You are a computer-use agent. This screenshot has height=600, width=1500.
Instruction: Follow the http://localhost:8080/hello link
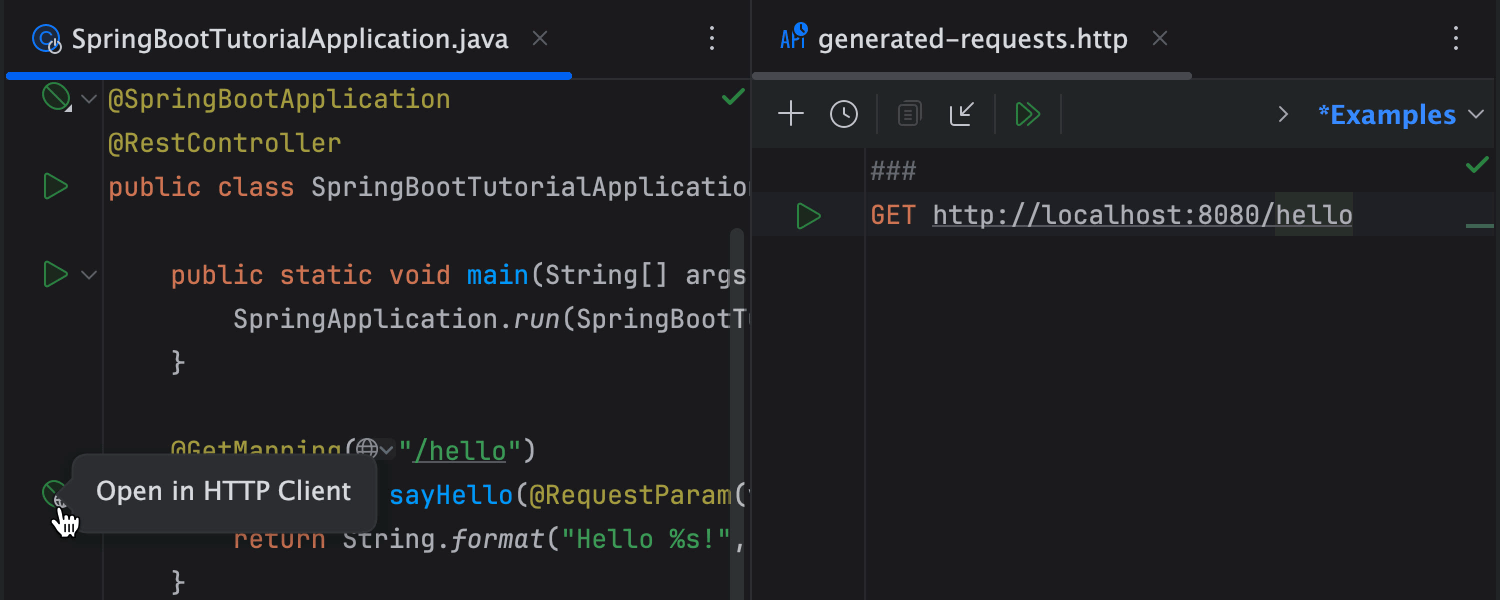click(1140, 215)
